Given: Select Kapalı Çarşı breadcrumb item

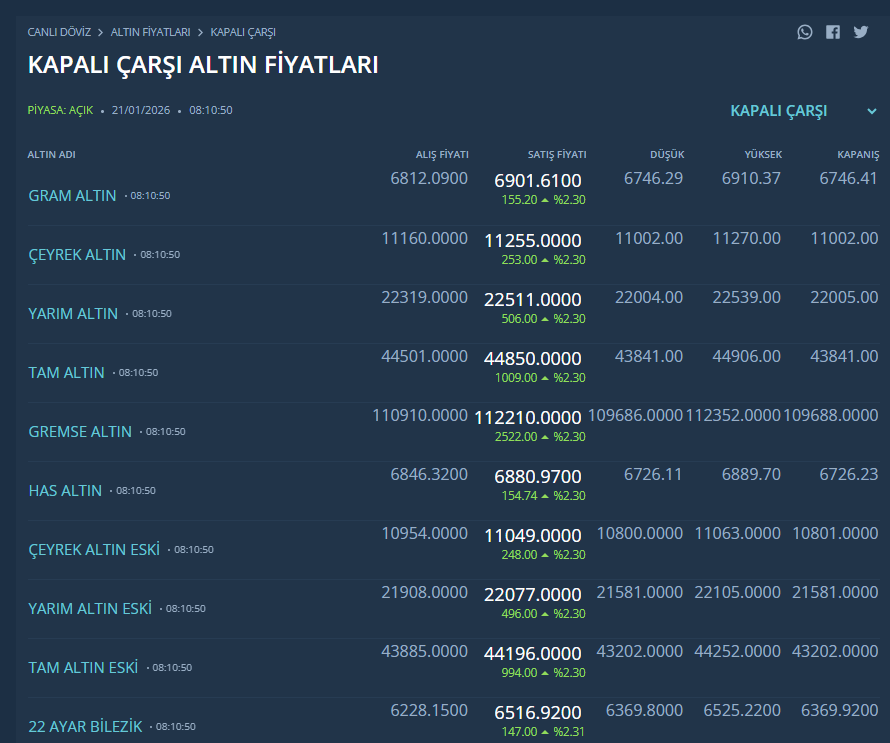Looking at the screenshot, I should pos(243,32).
